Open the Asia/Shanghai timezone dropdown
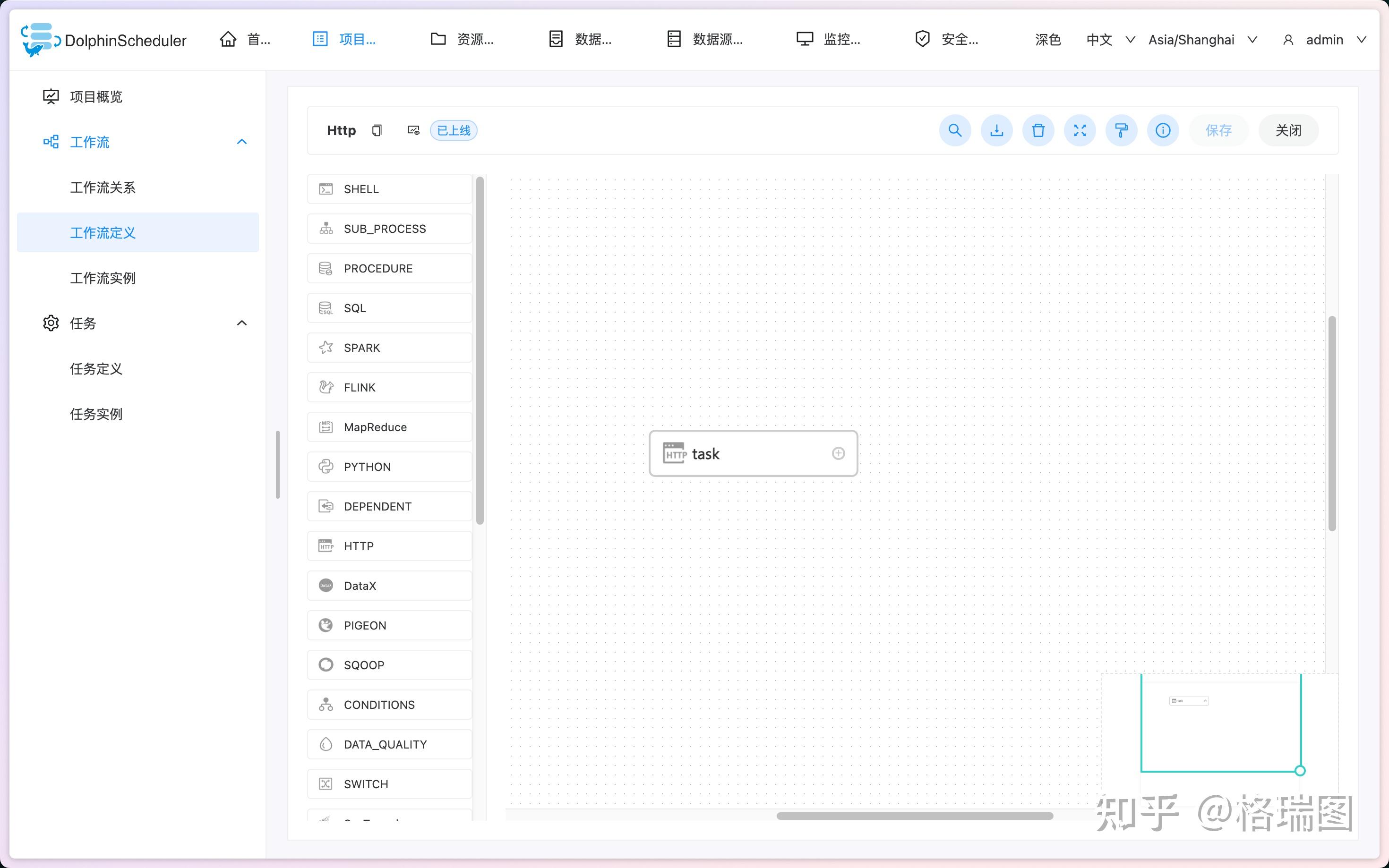This screenshot has width=1389, height=868. click(x=1202, y=40)
